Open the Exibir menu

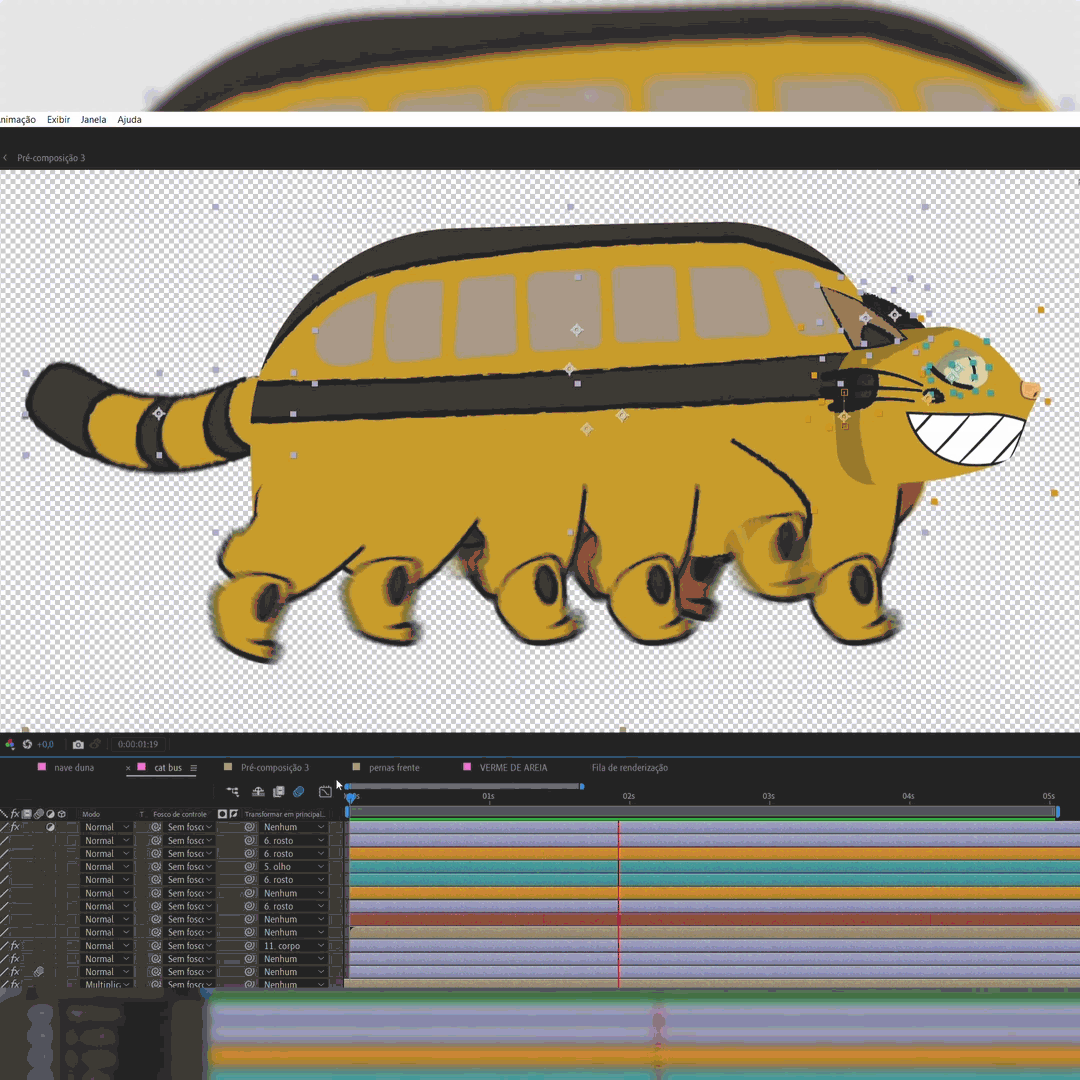(59, 119)
